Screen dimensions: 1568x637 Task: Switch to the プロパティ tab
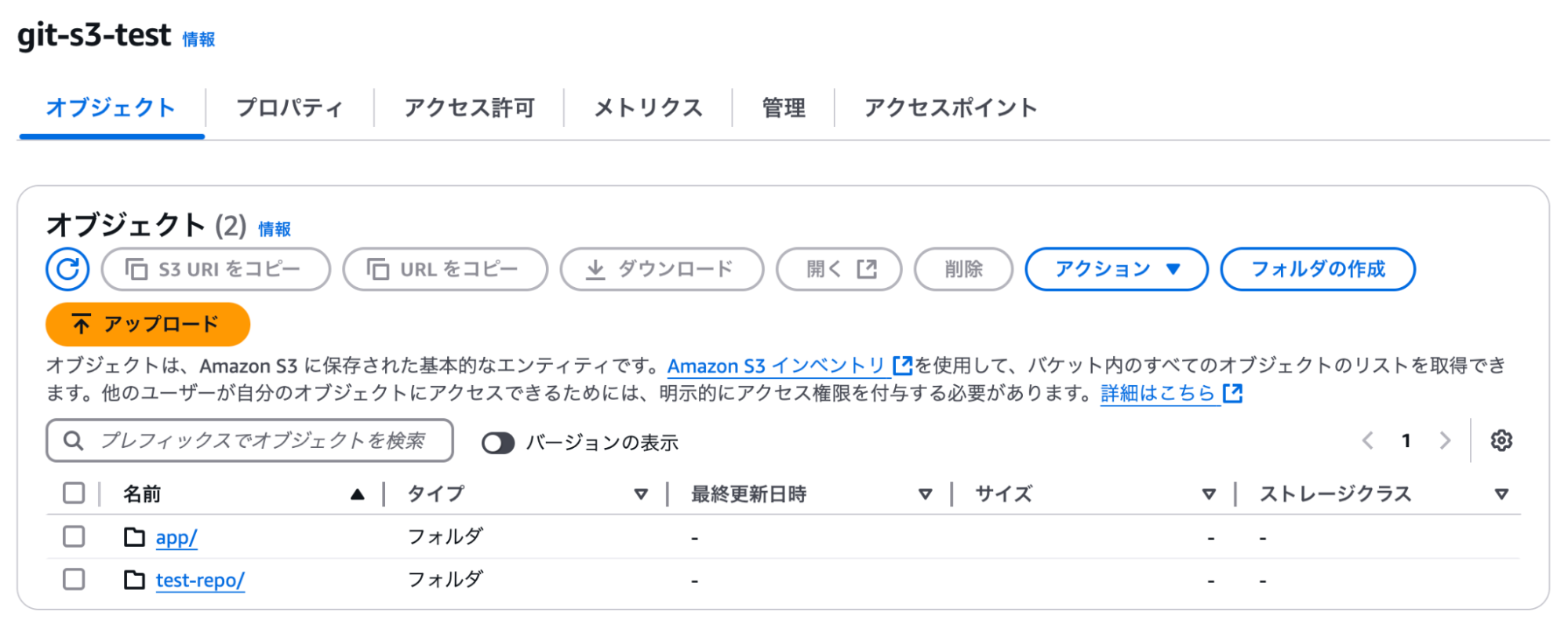289,107
